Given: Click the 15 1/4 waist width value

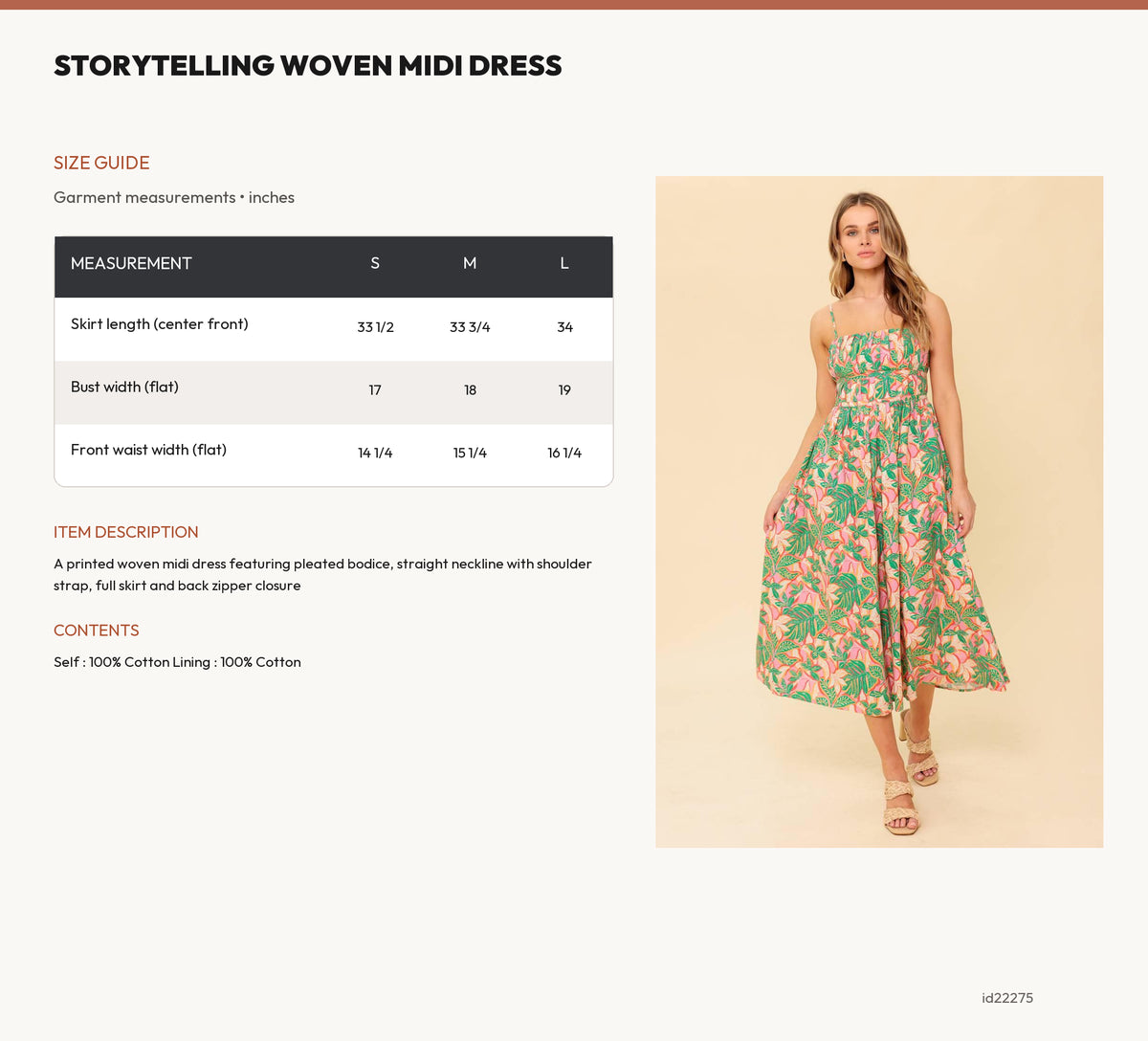Looking at the screenshot, I should (470, 453).
